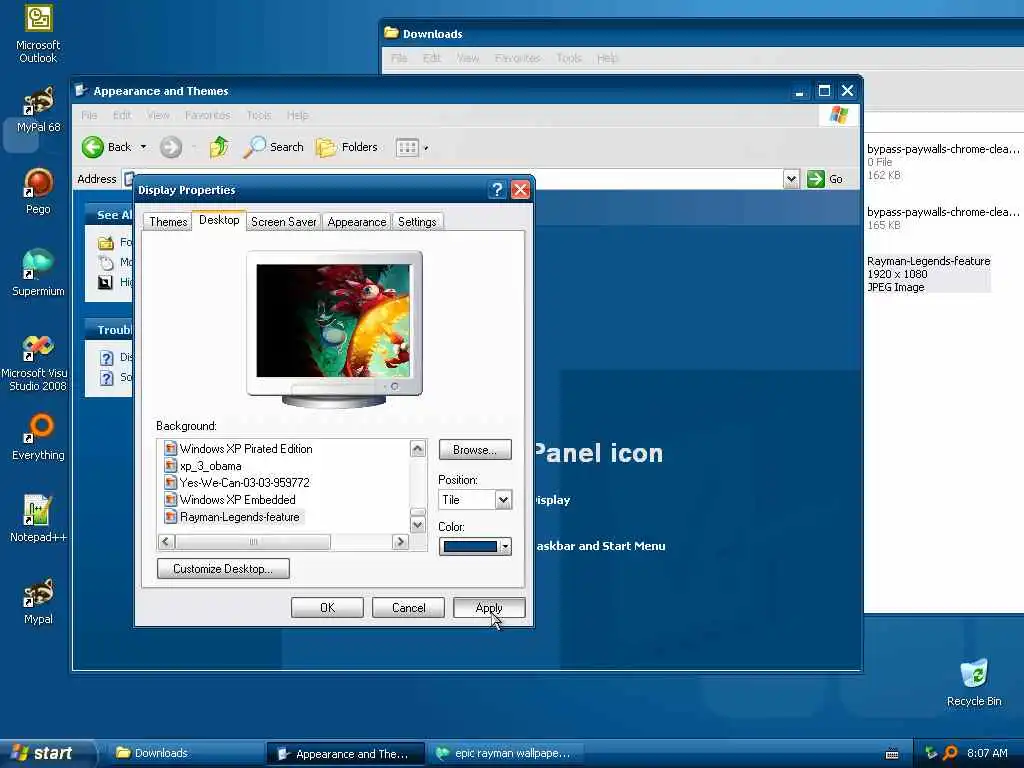Image resolution: width=1024 pixels, height=768 pixels.
Task: Click the Display Properties help question mark
Action: (x=497, y=190)
